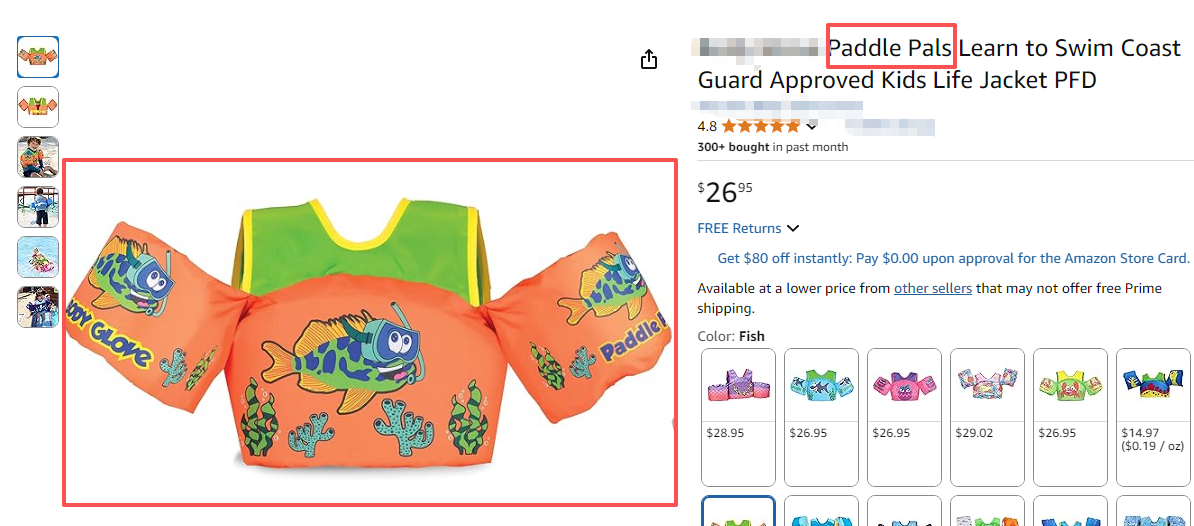Choose the blue shark jacket option

pos(821,417)
